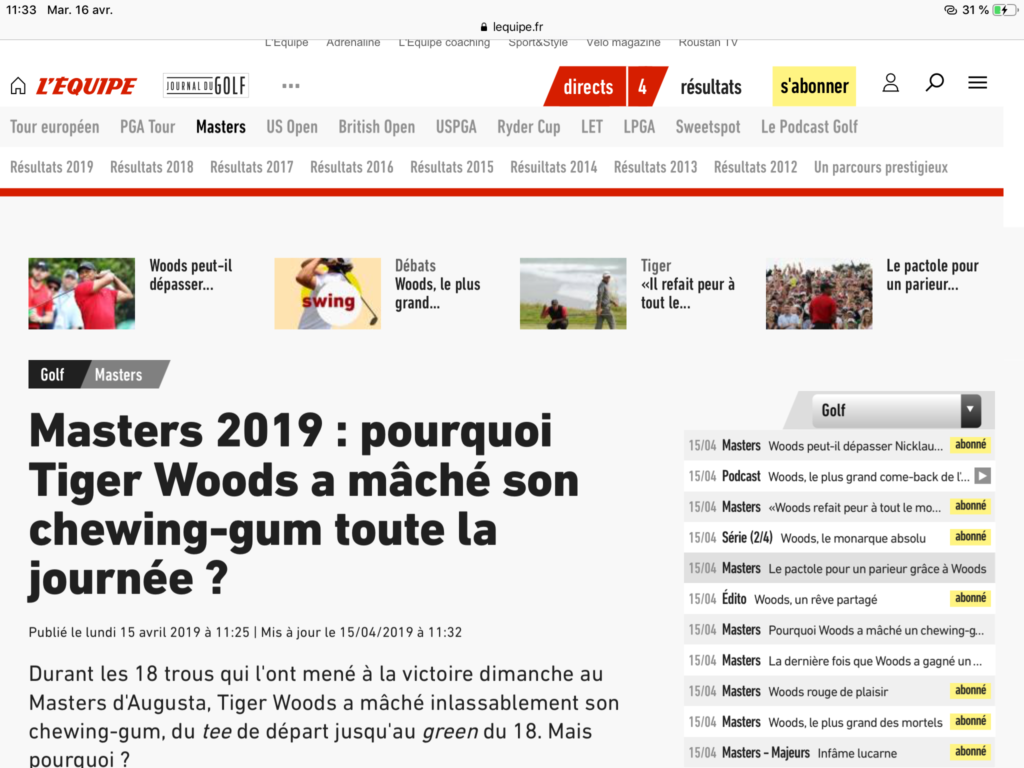Screen dimensions: 1024x768
Task: Open the Golf category dropdown
Action: [897, 410]
